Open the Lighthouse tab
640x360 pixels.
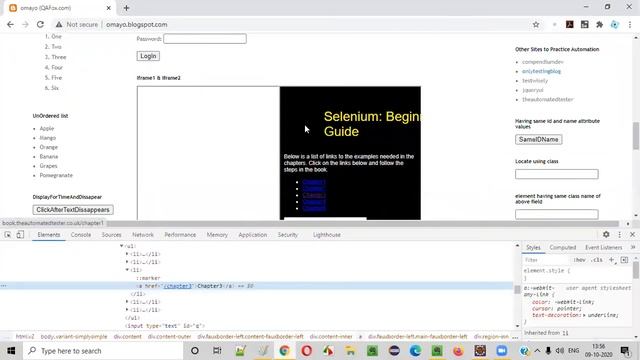327,235
